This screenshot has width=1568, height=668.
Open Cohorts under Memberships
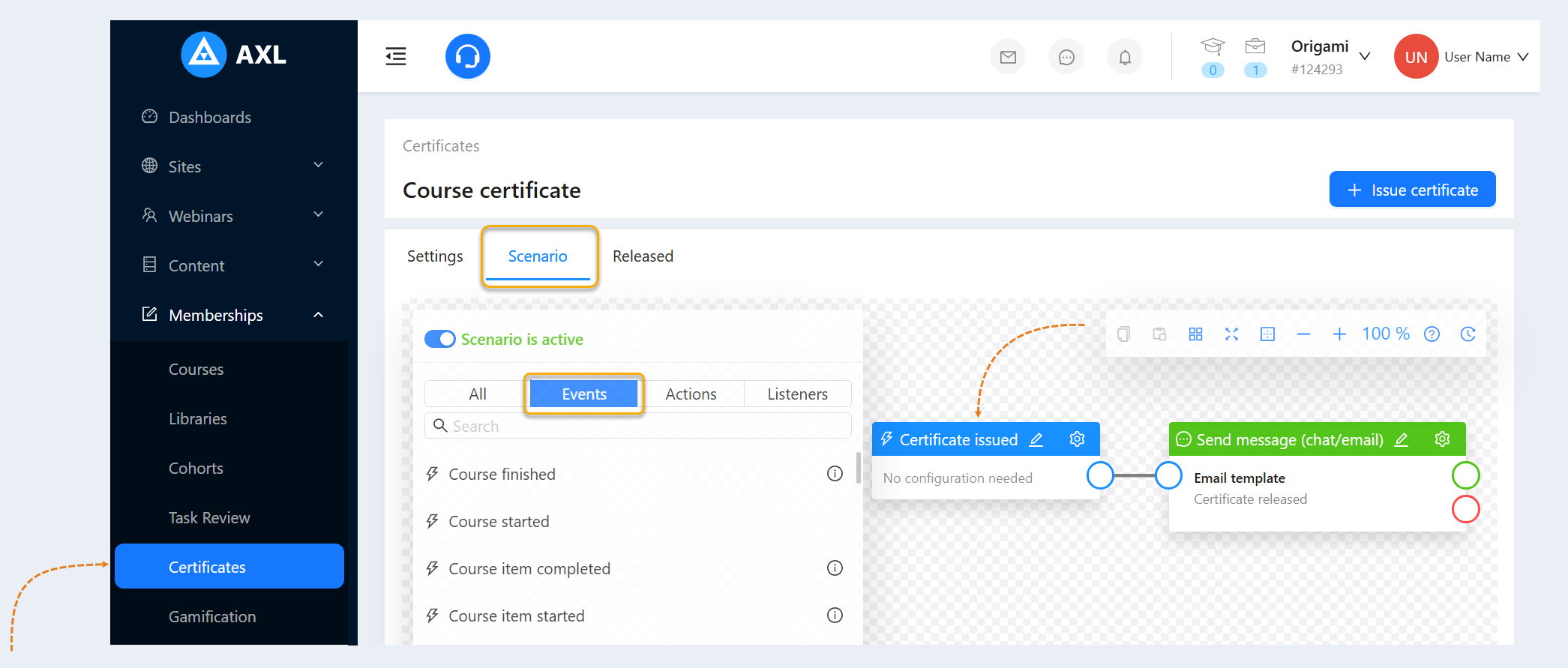pyautogui.click(x=196, y=469)
